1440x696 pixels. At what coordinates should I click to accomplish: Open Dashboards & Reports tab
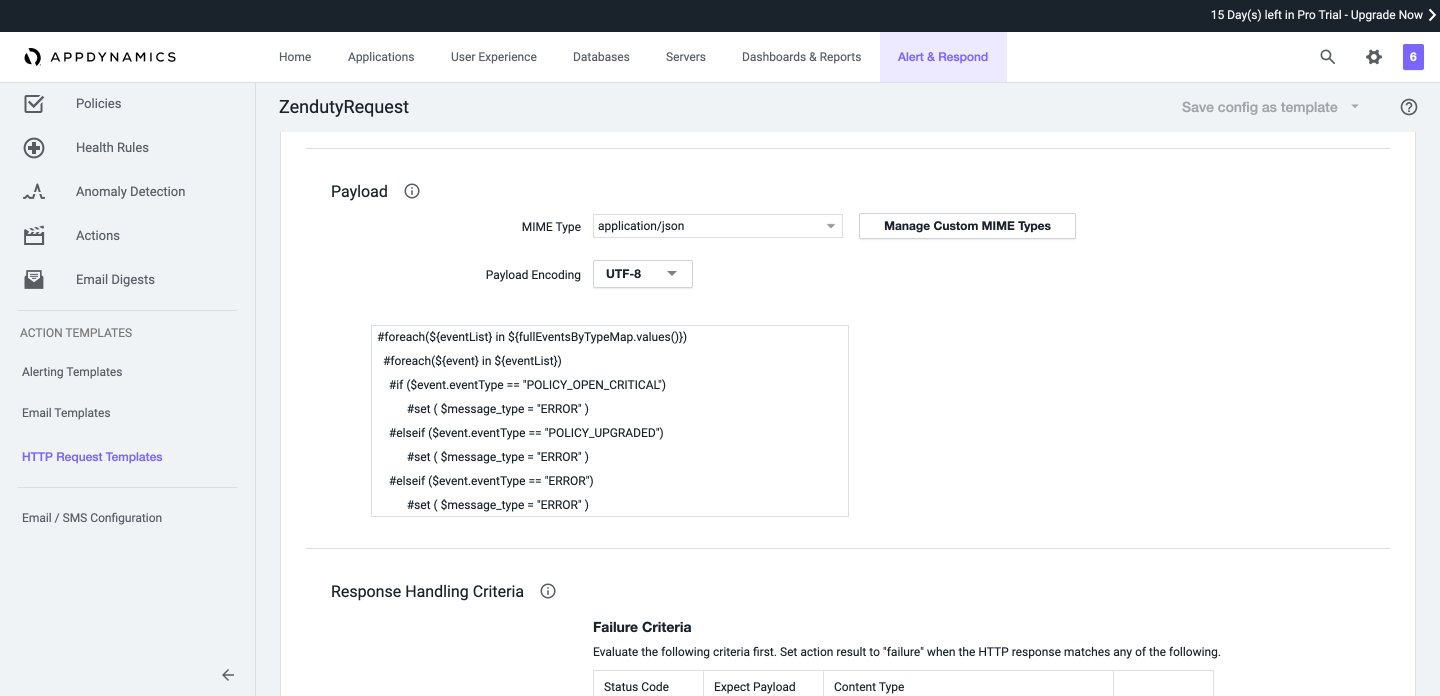[801, 57]
